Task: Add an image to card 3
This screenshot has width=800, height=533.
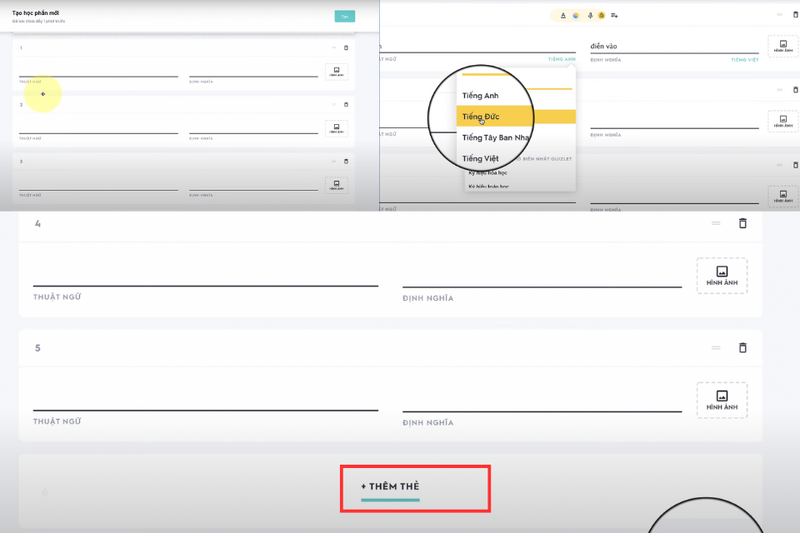Action: [337, 185]
